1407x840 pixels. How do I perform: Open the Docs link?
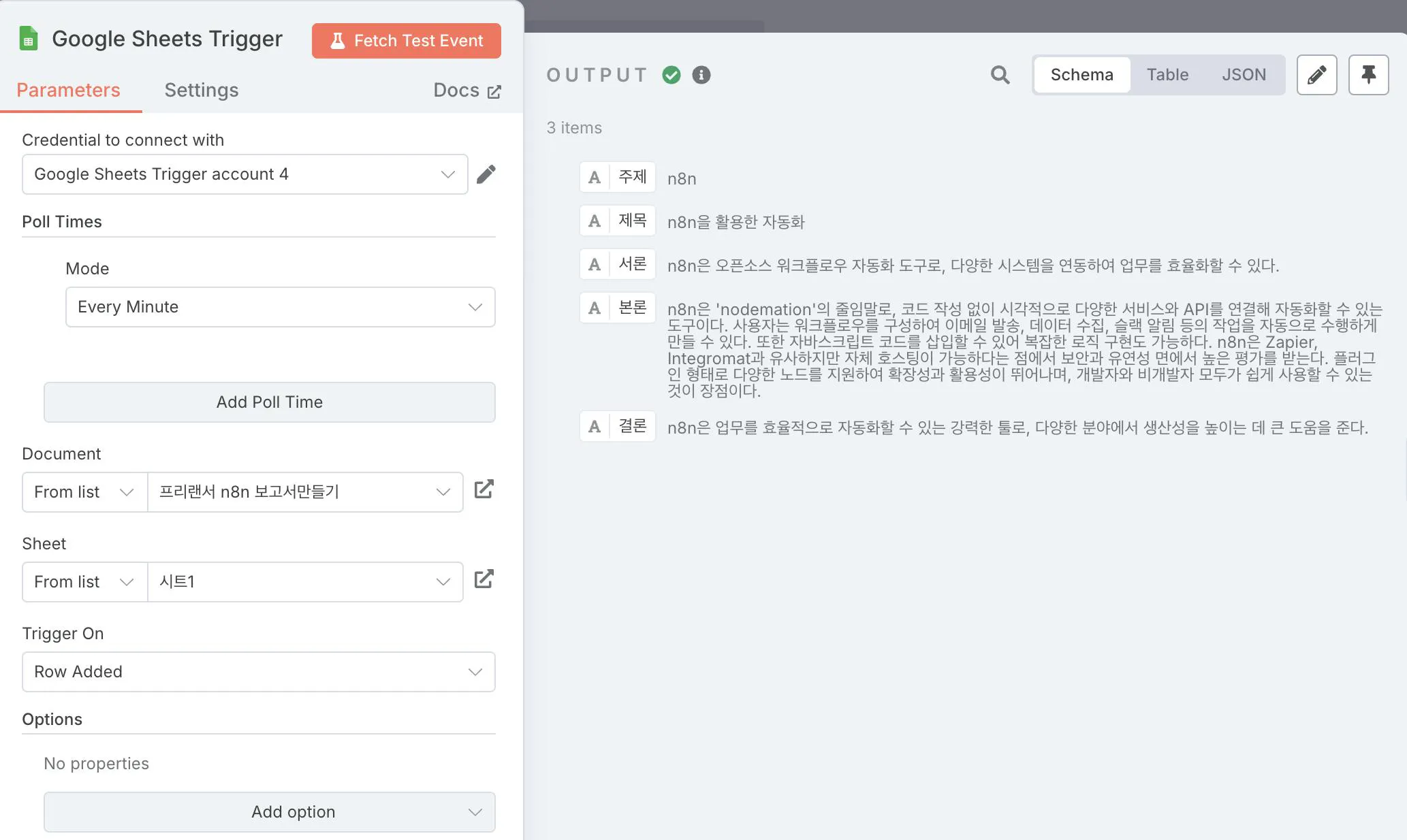tap(467, 90)
